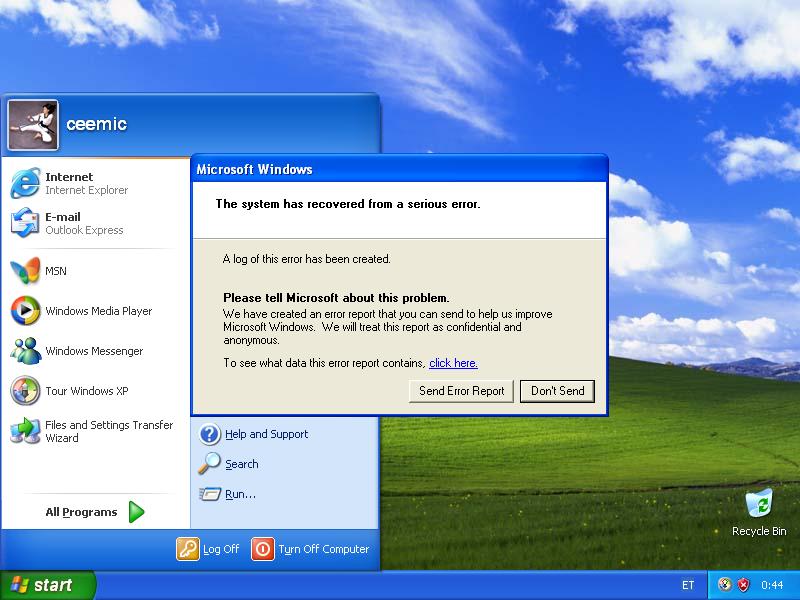This screenshot has width=800, height=600.
Task: Click the ceemic user name text
Action: (x=96, y=124)
